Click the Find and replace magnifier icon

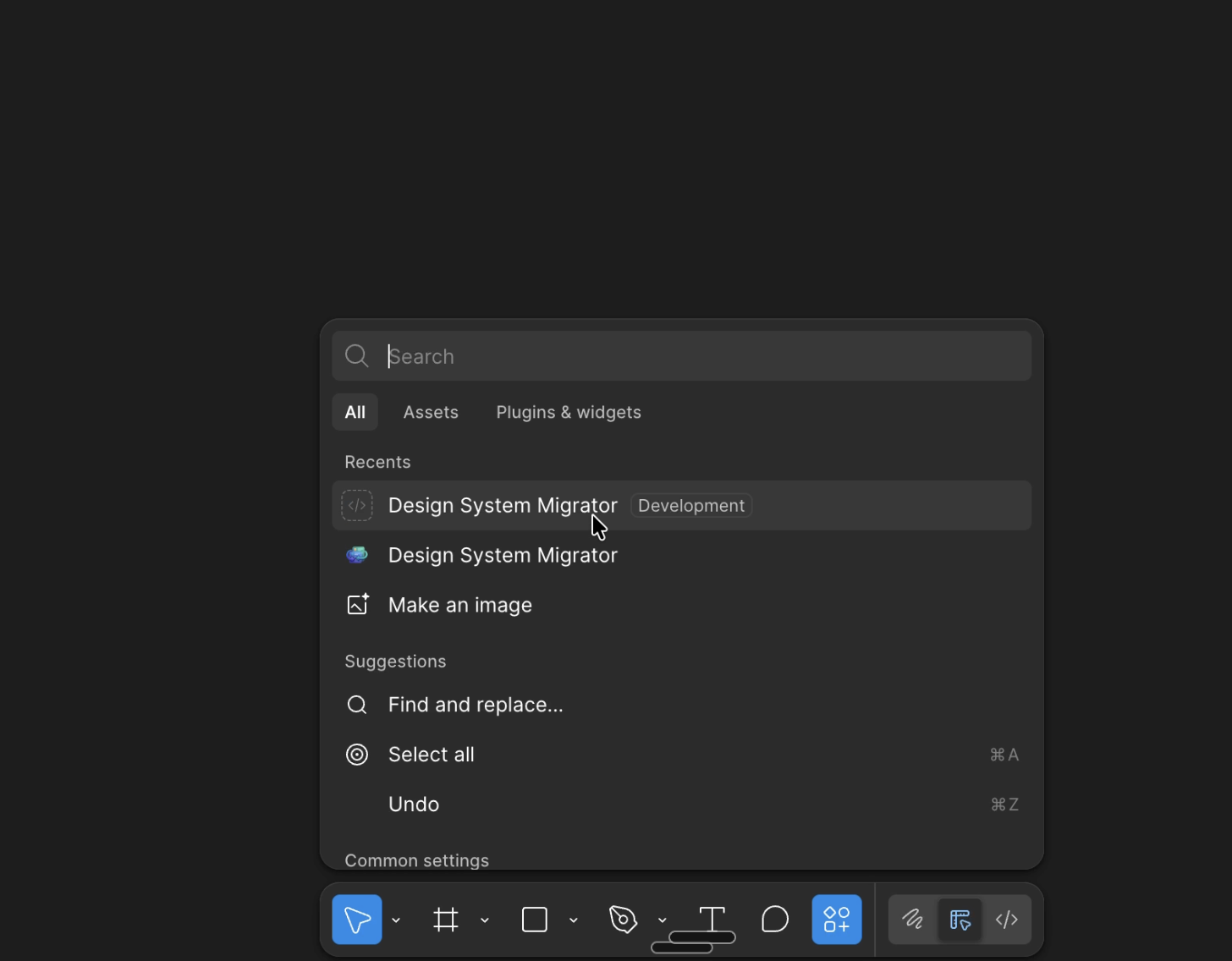coord(357,705)
